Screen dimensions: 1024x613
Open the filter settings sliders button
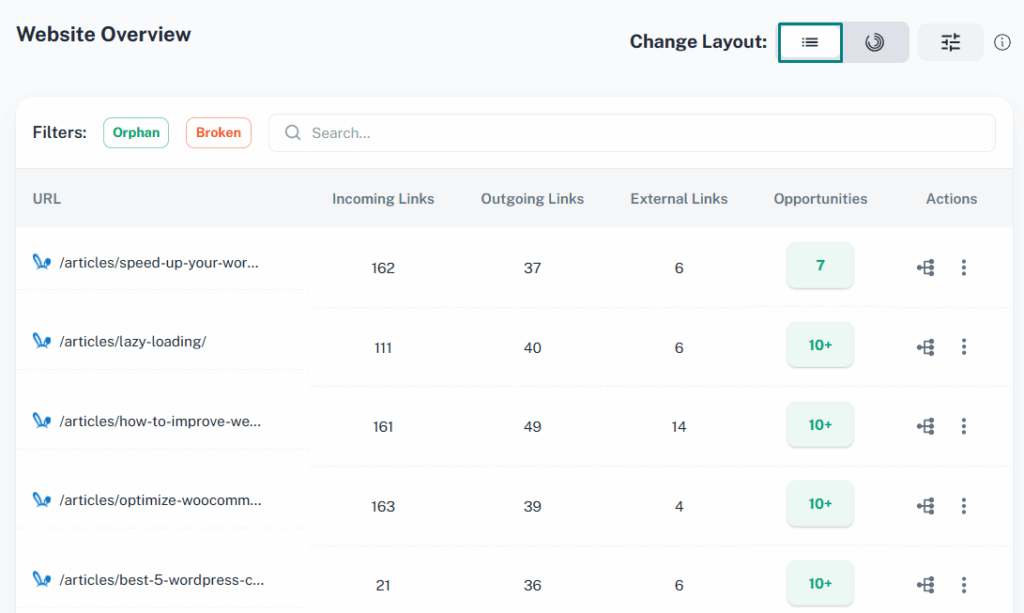click(x=950, y=42)
